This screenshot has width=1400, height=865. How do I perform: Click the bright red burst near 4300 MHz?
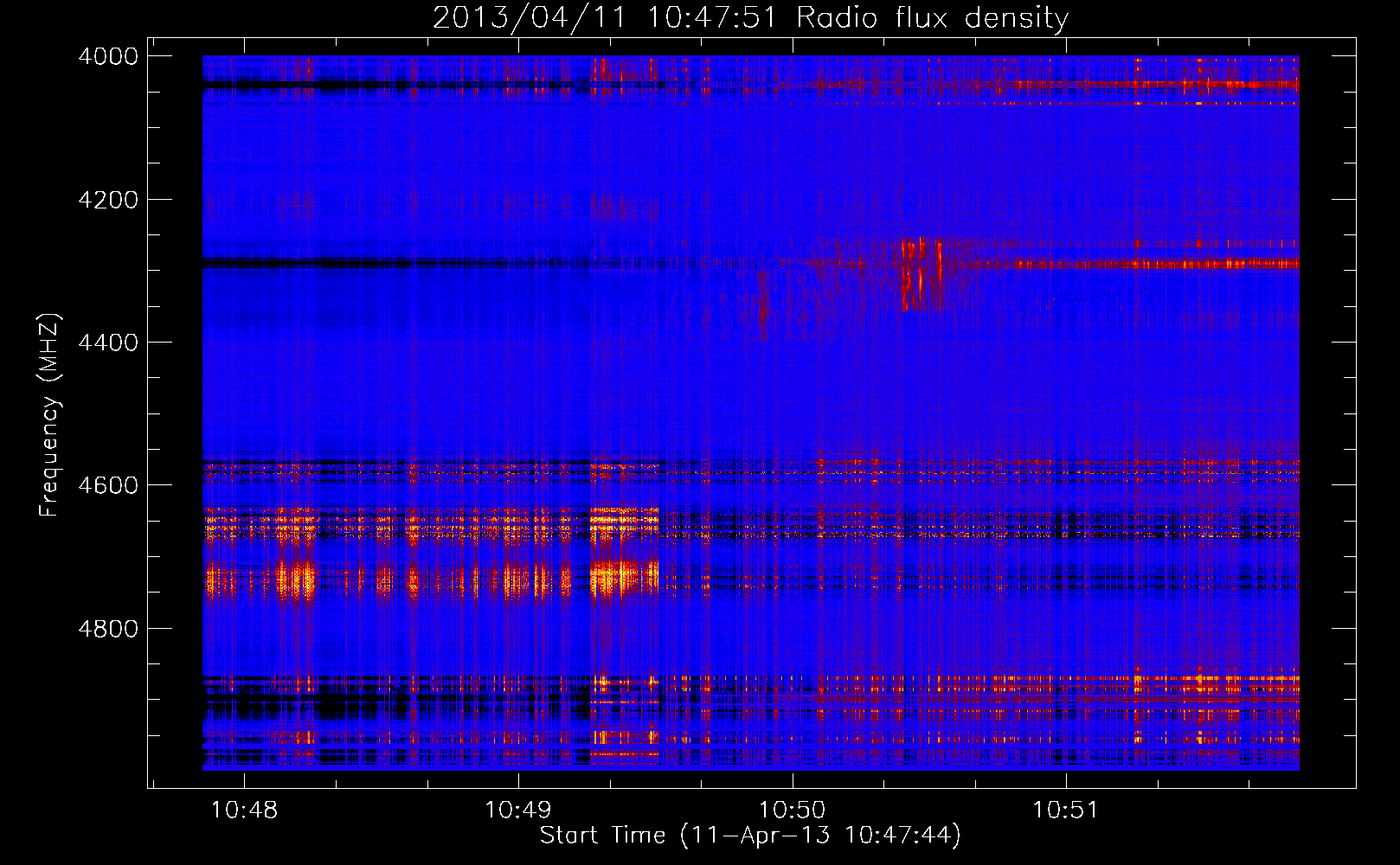tap(921, 274)
